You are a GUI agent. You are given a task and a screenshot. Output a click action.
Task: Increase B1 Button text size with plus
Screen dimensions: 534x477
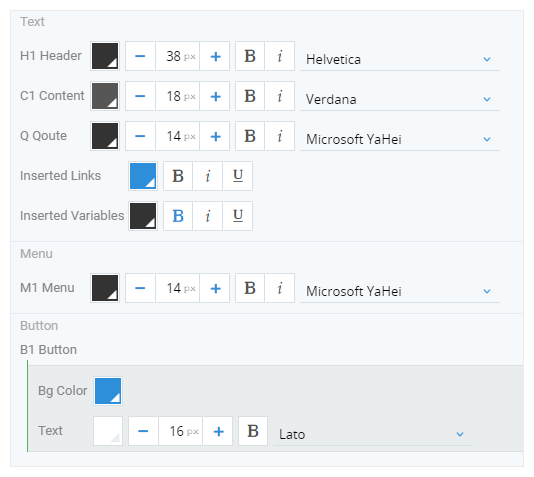coord(218,431)
